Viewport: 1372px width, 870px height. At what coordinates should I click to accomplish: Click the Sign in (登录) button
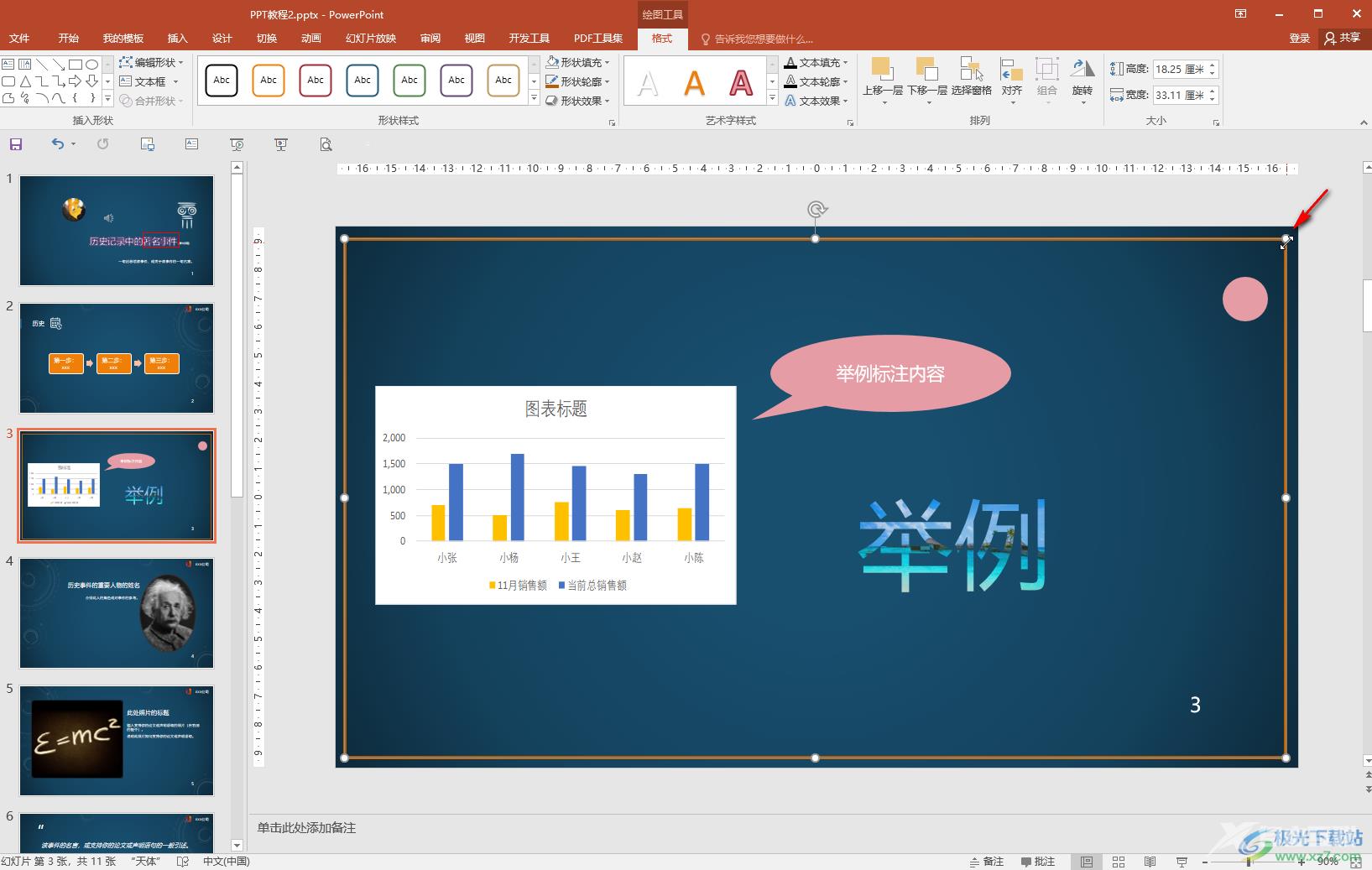coord(1299,38)
